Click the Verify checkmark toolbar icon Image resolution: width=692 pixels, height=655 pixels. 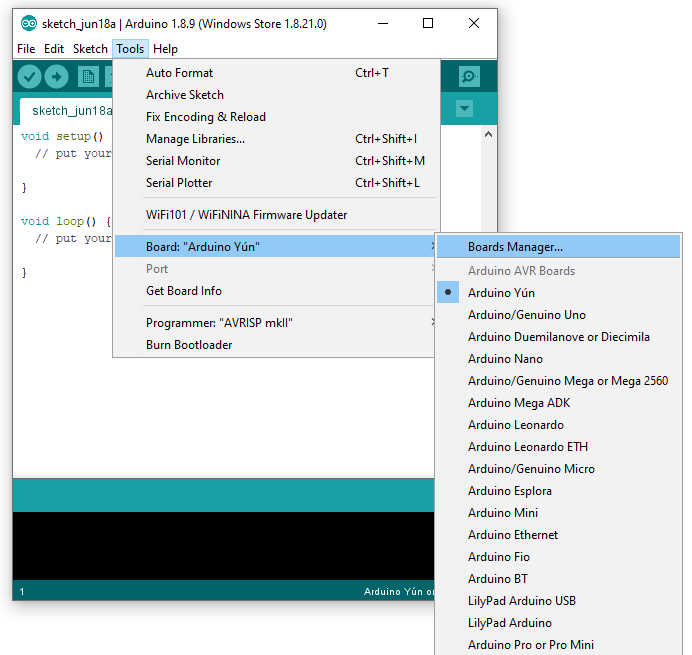click(x=29, y=76)
